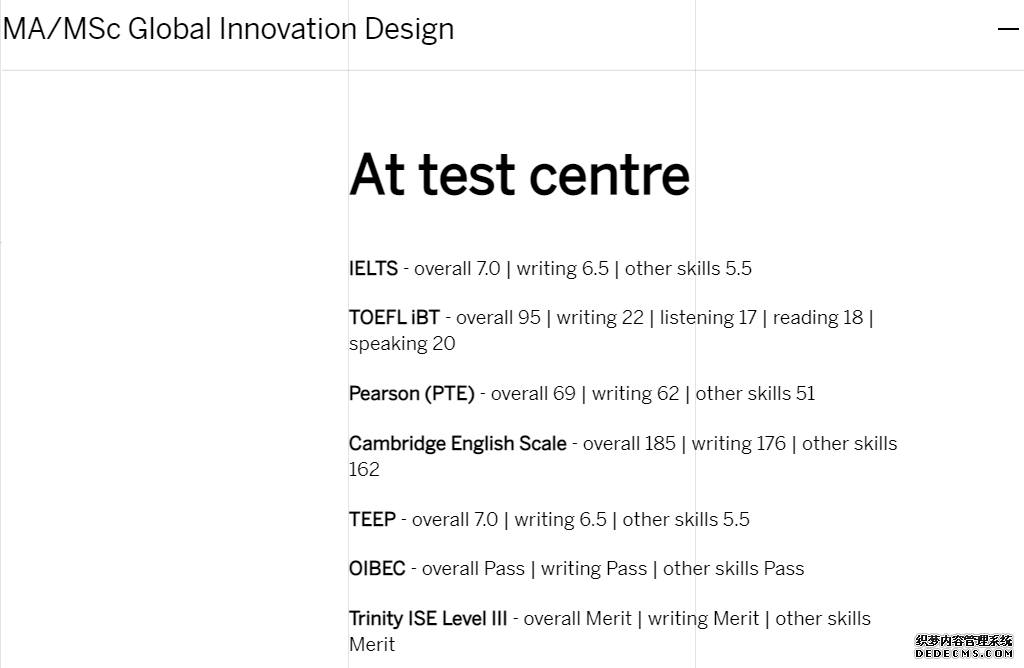Click the TOEFL iBT label
This screenshot has height=668, width=1024.
[394, 317]
